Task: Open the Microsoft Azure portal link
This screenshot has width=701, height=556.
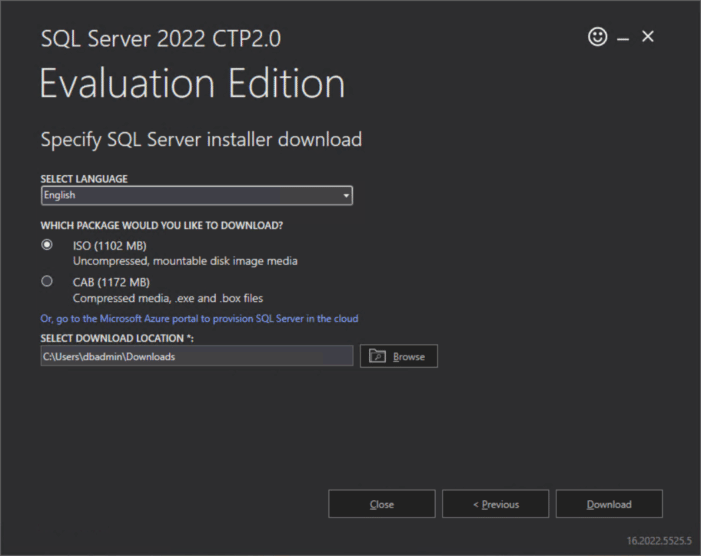Action: coord(199,319)
